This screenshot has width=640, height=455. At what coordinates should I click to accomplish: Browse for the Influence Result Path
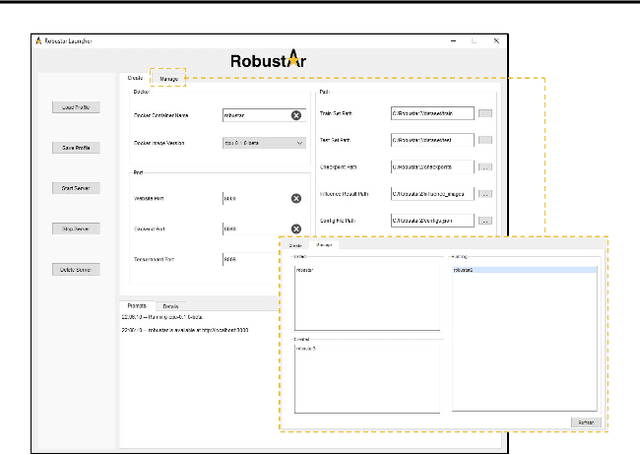(x=485, y=193)
